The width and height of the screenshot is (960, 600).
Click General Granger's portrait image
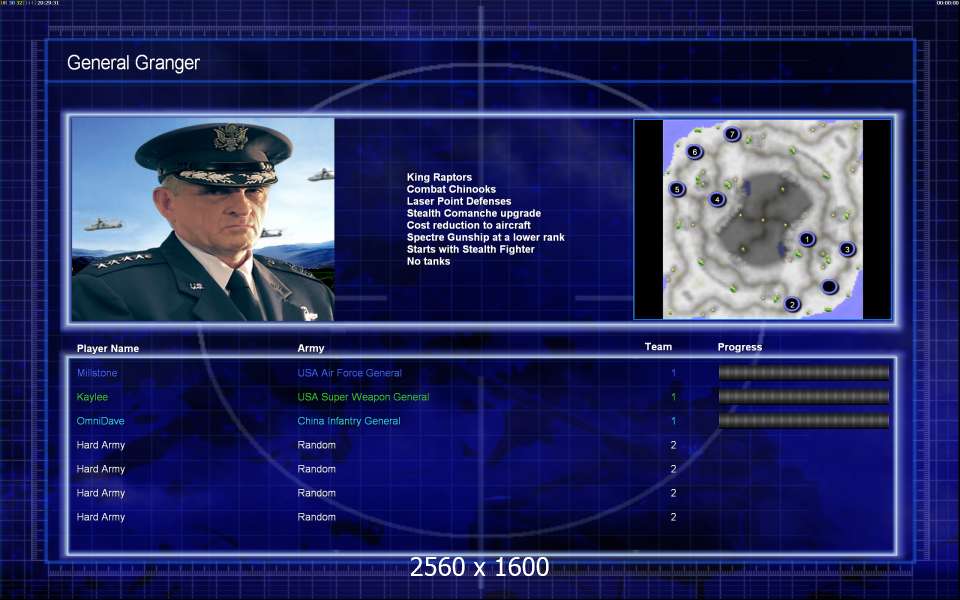pos(203,220)
